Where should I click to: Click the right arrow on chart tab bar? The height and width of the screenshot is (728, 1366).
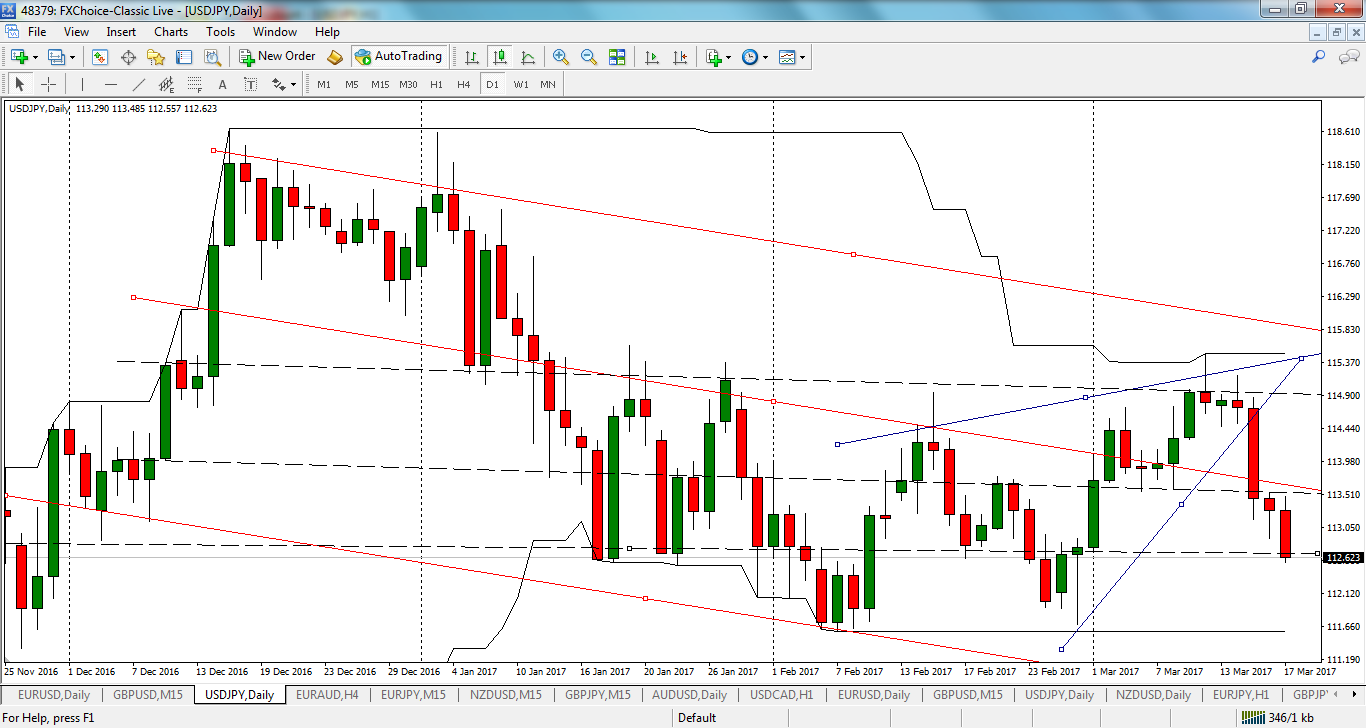[1354, 694]
